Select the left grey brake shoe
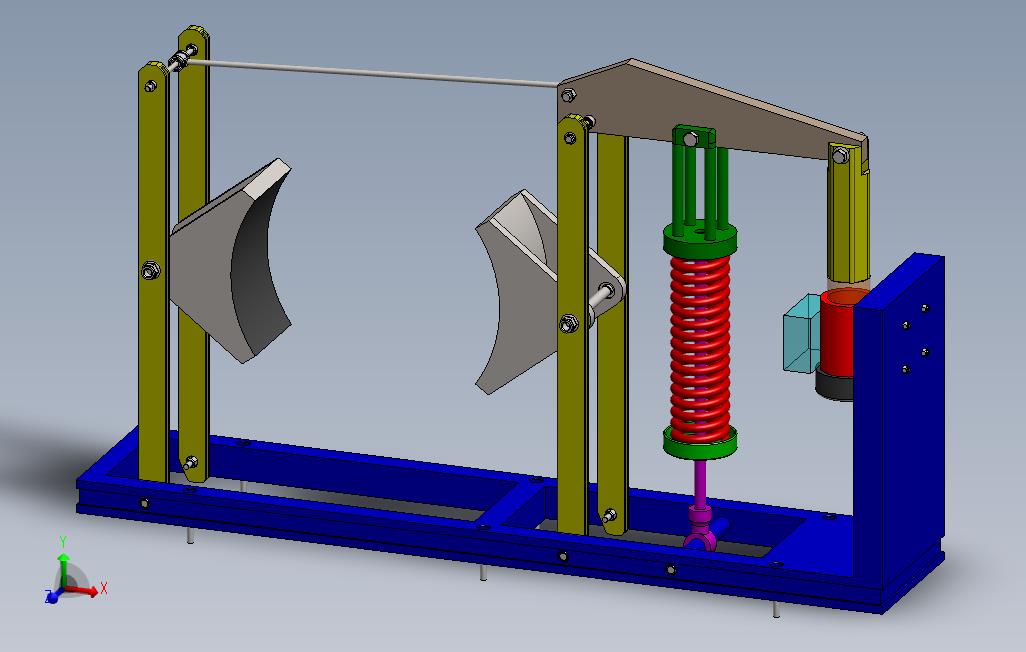1026x652 pixels. pos(230,261)
